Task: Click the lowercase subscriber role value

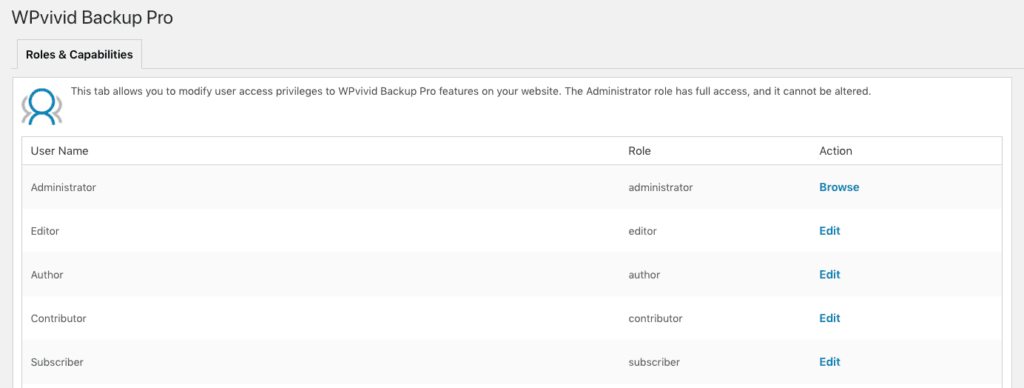Action: (x=654, y=362)
